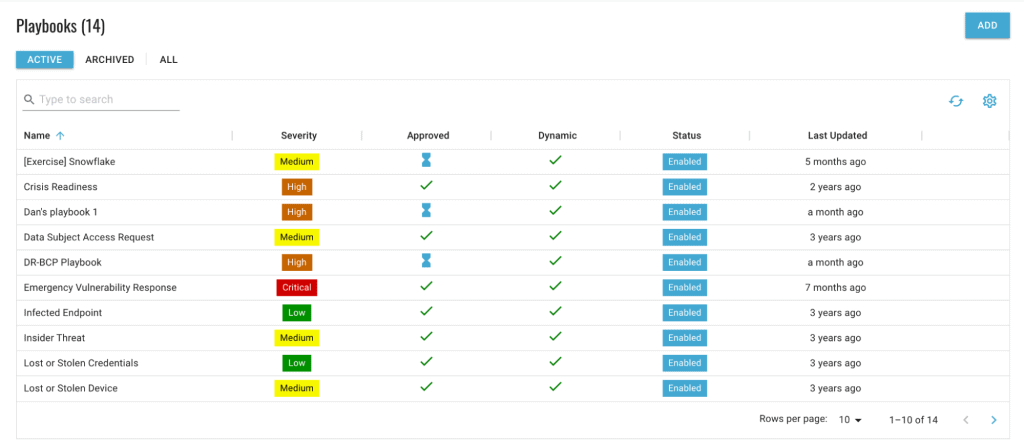This screenshot has height=447, width=1024.
Task: Click Approved checkmark for Lost or Stolen Credentials
Action: click(x=426, y=361)
